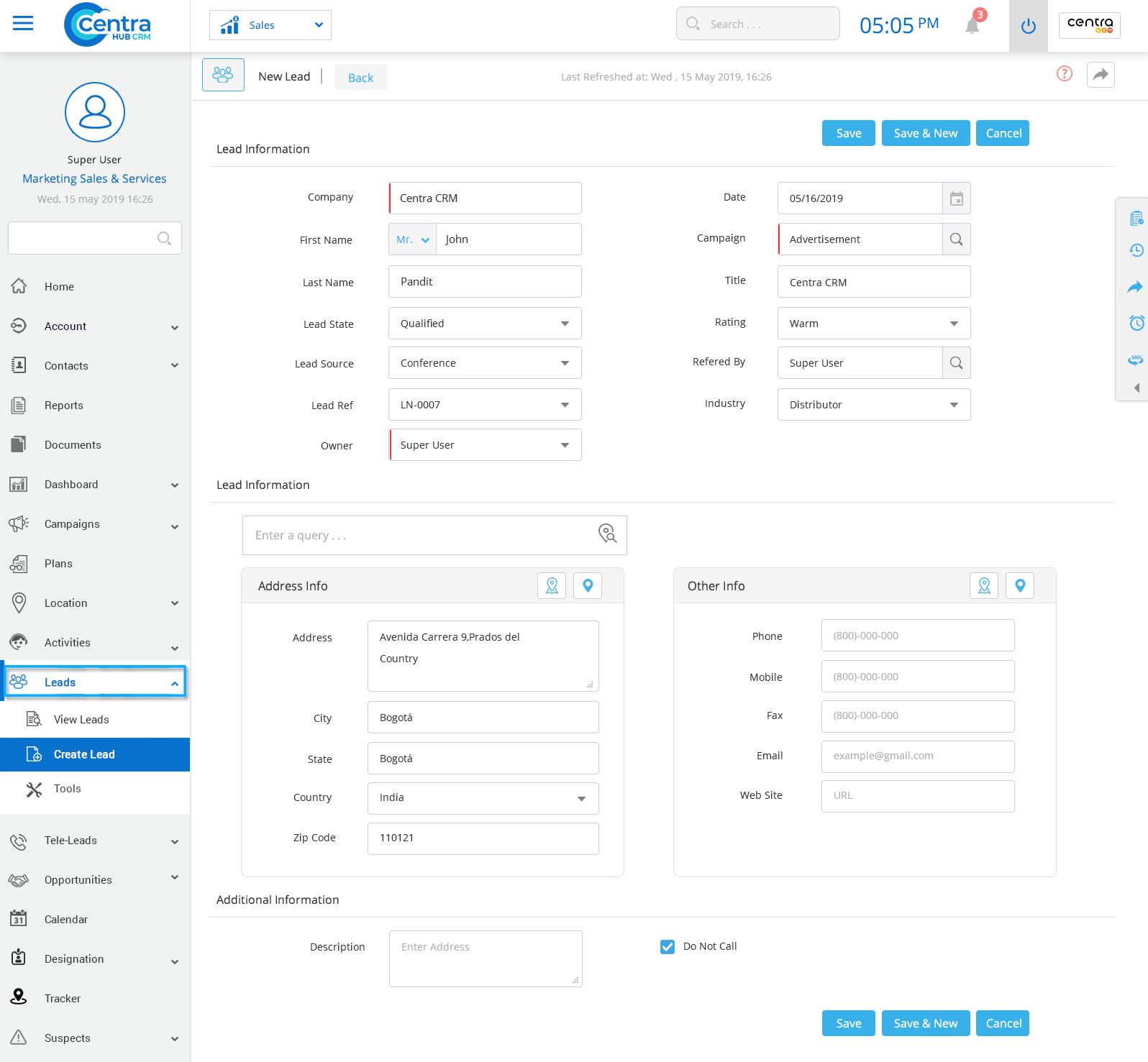Click the Campaign search magnifier icon
This screenshot has height=1062, width=1148.
(956, 239)
